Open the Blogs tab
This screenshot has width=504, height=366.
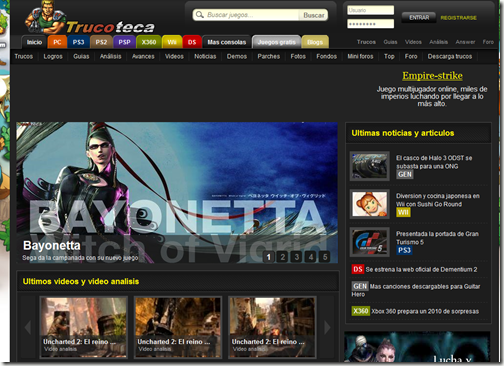point(315,42)
